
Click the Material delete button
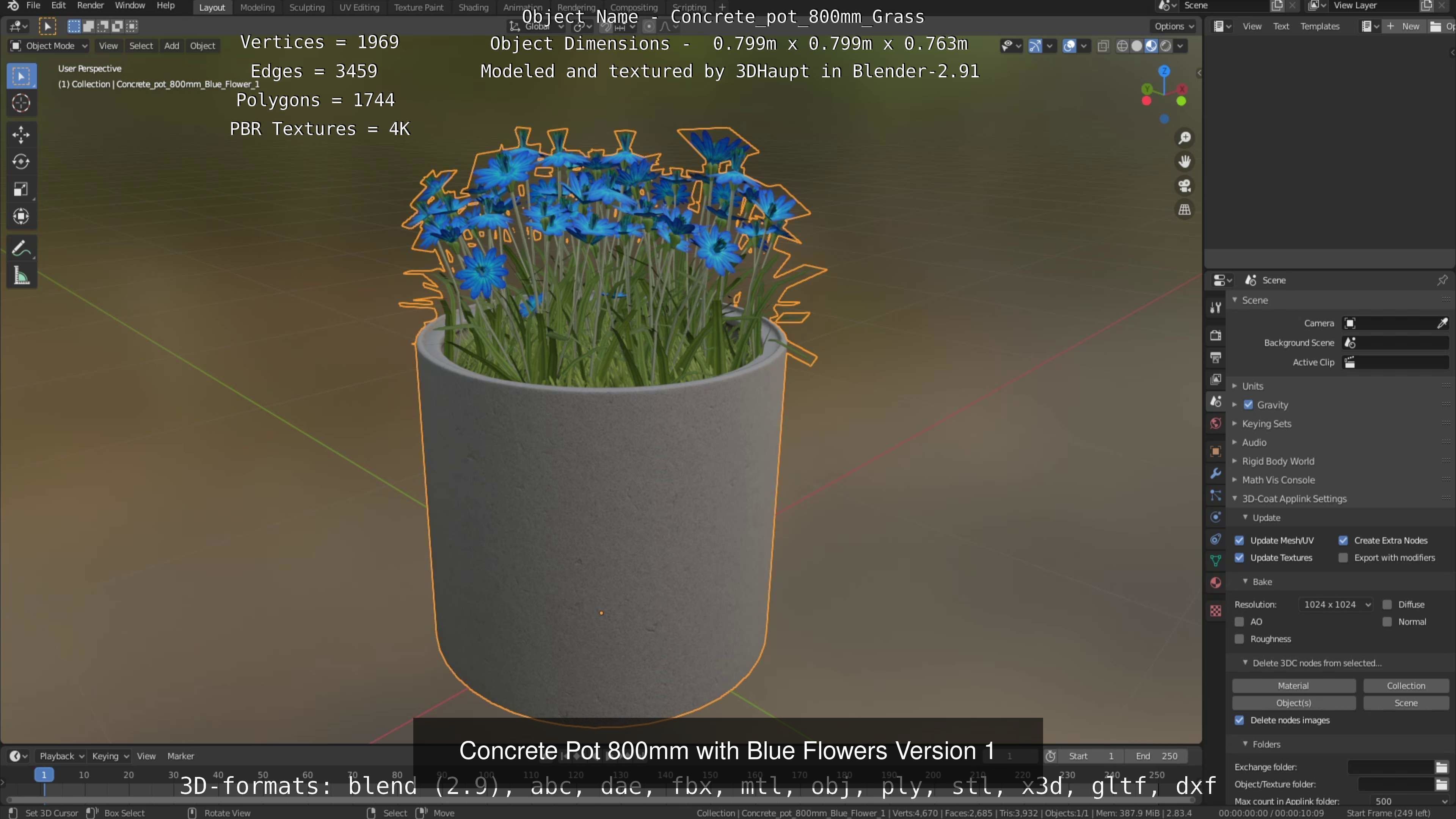click(1293, 686)
